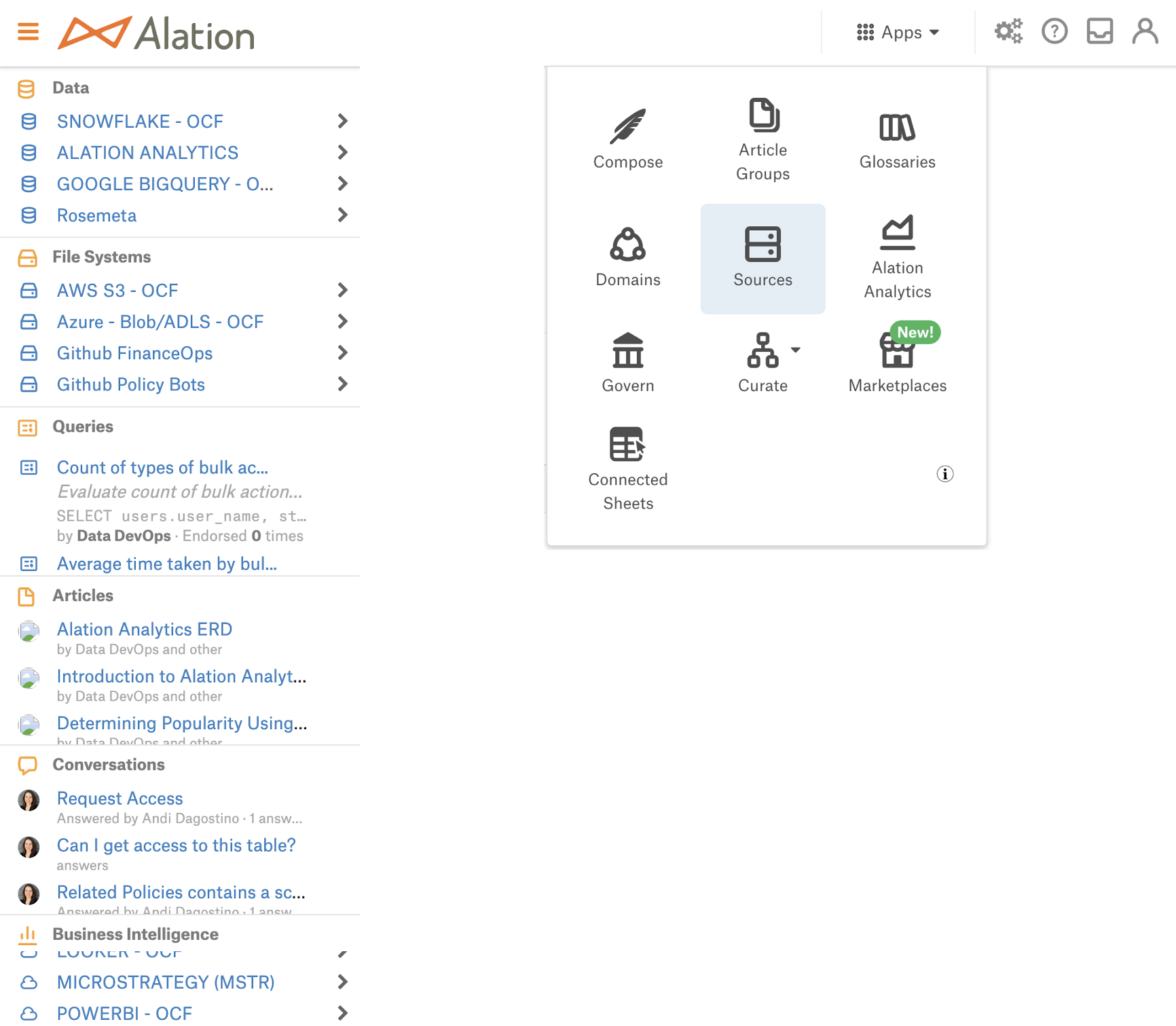Open the inbox tray icon
The height and width of the screenshot is (1026, 1176).
1100,31
